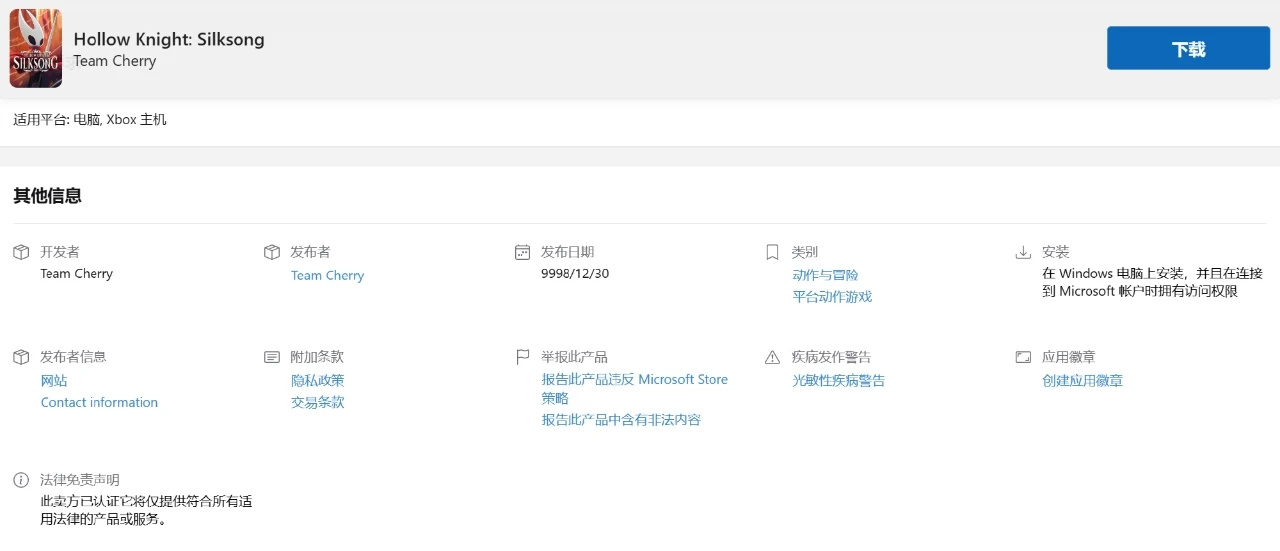Open the 光敏性疾病警告 warning link
1280x551 pixels.
pos(838,381)
